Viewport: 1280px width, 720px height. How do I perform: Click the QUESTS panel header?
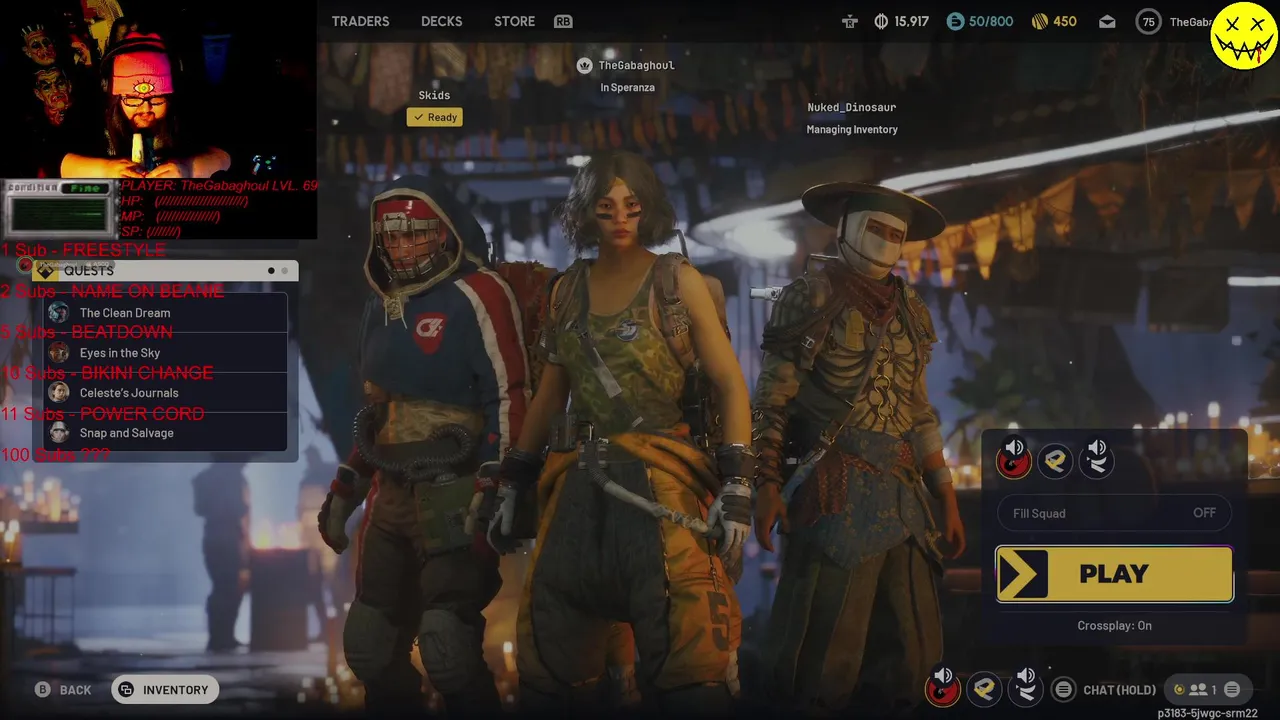tap(165, 271)
